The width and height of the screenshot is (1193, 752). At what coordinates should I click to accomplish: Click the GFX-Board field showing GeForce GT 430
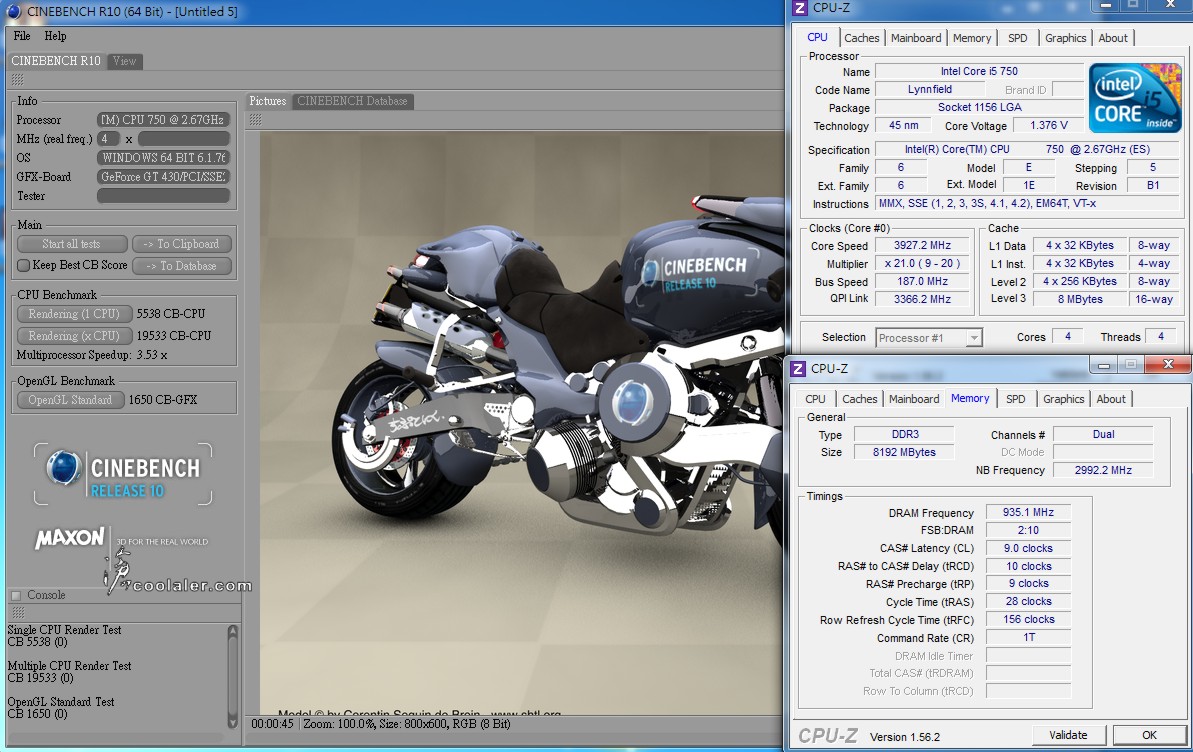(163, 177)
